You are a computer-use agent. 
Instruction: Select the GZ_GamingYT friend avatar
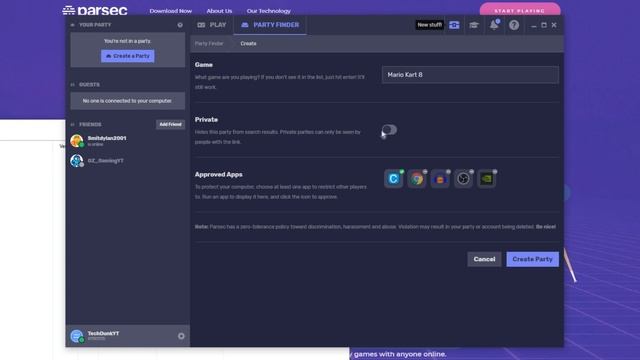[77, 161]
